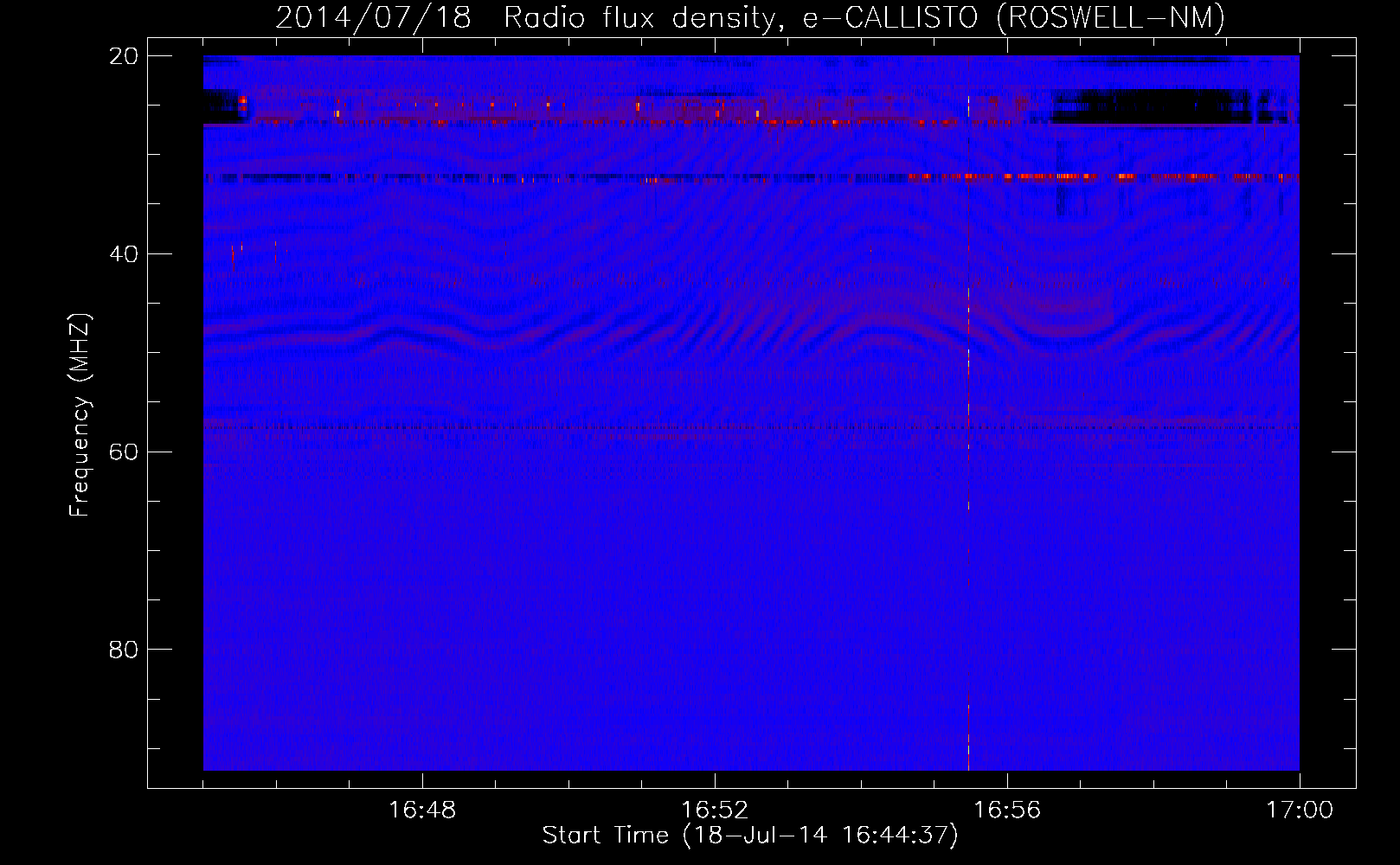
Task: Click the 'Frequency (MHZ)' axis label
Action: pos(80,415)
